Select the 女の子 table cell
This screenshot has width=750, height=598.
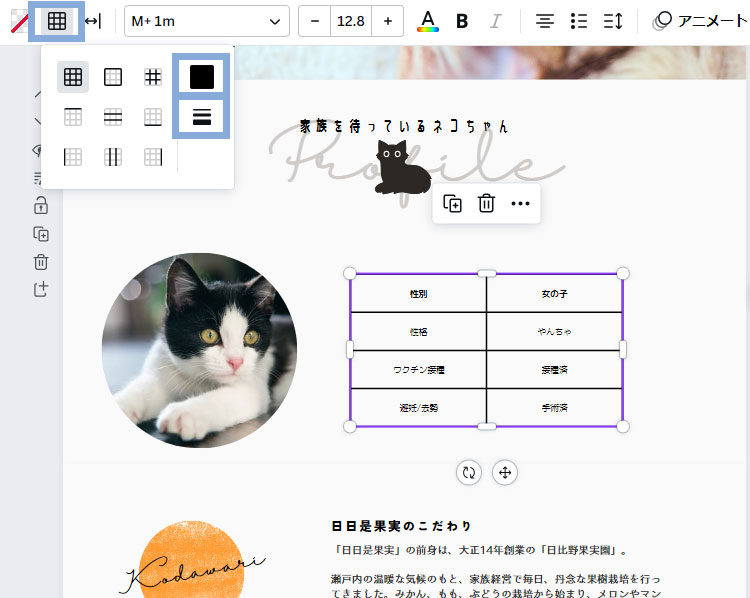pos(554,293)
